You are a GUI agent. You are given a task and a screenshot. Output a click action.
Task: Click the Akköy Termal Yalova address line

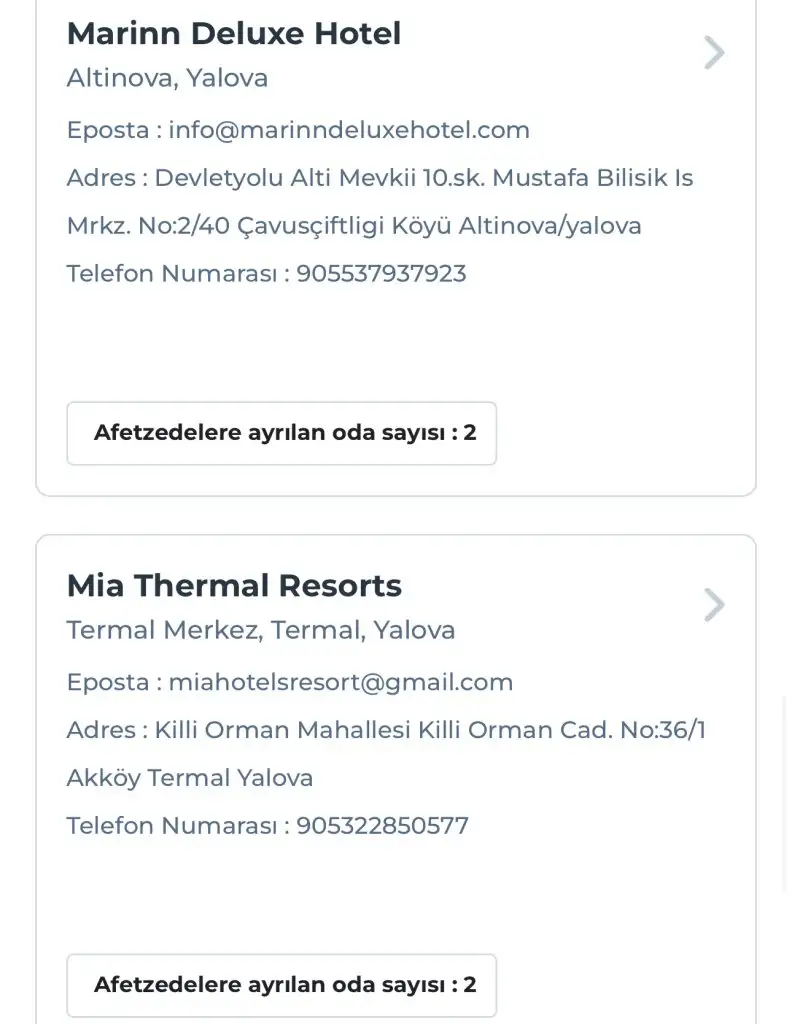click(190, 777)
